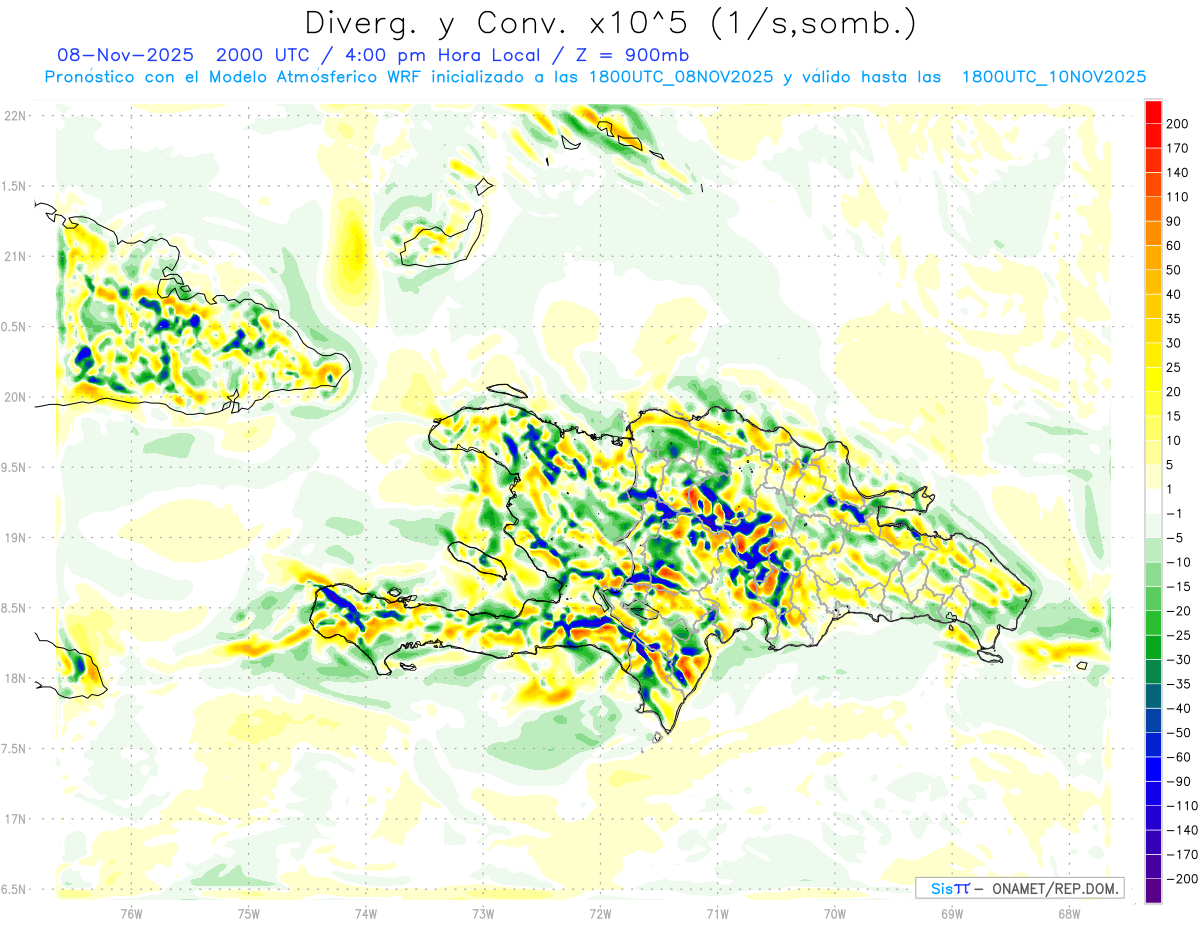Click the dark purple colorbar segment below -200
The image size is (1200, 927).
click(1153, 891)
